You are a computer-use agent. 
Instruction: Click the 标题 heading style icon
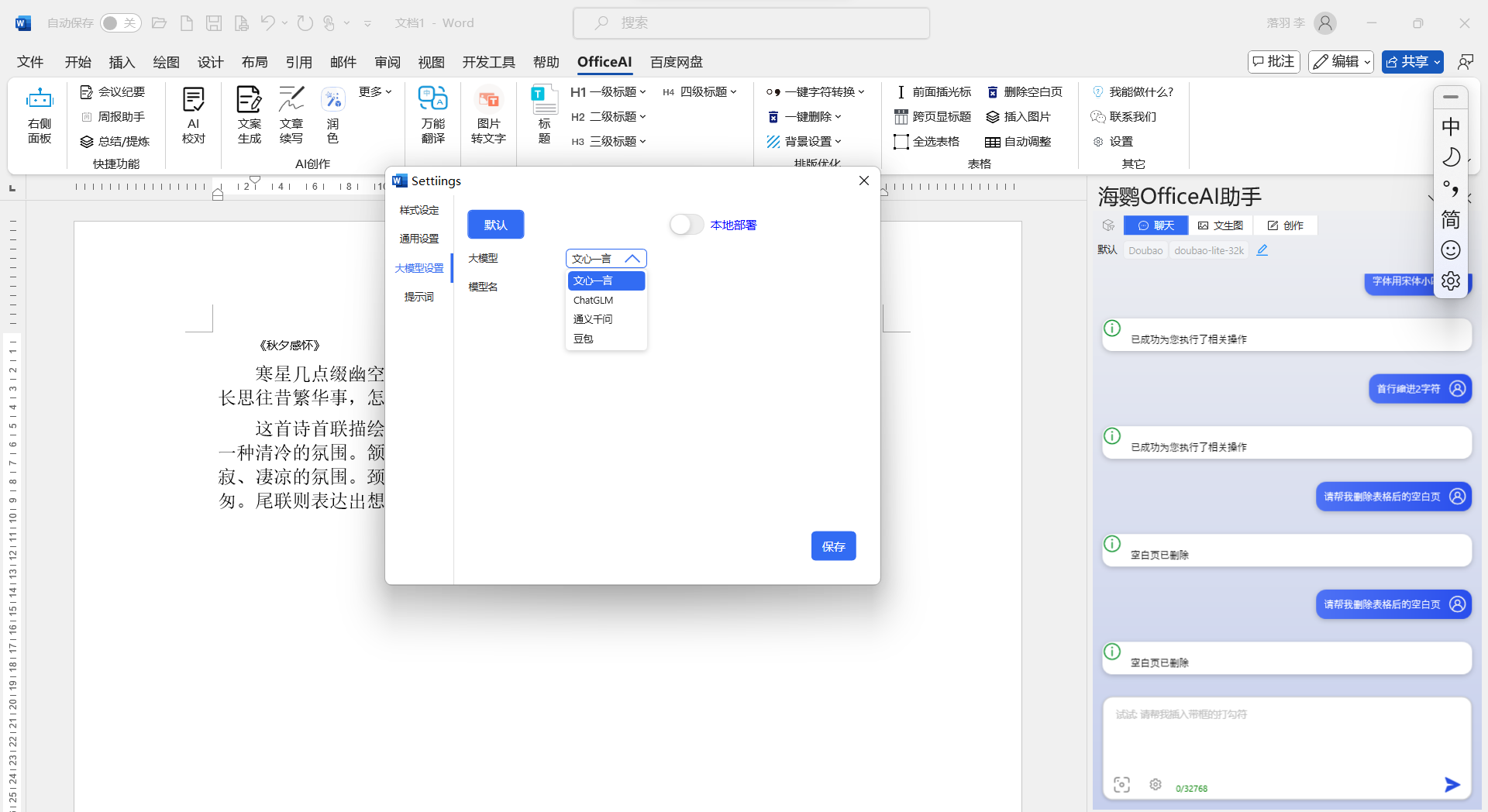tap(544, 116)
